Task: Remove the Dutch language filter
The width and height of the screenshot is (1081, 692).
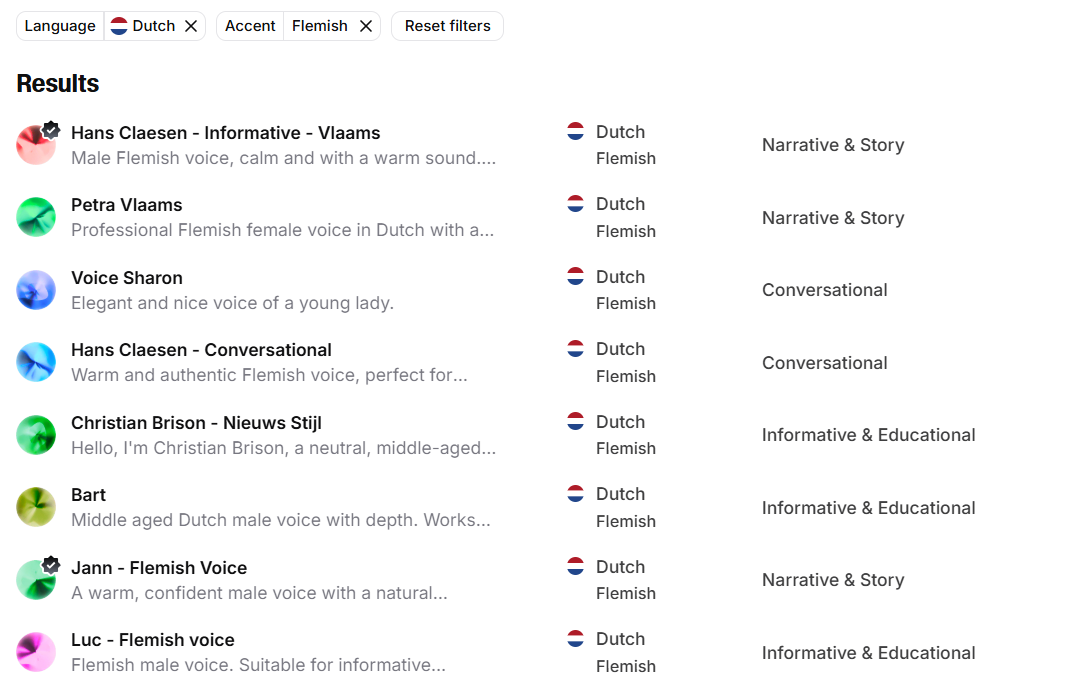Action: (191, 26)
